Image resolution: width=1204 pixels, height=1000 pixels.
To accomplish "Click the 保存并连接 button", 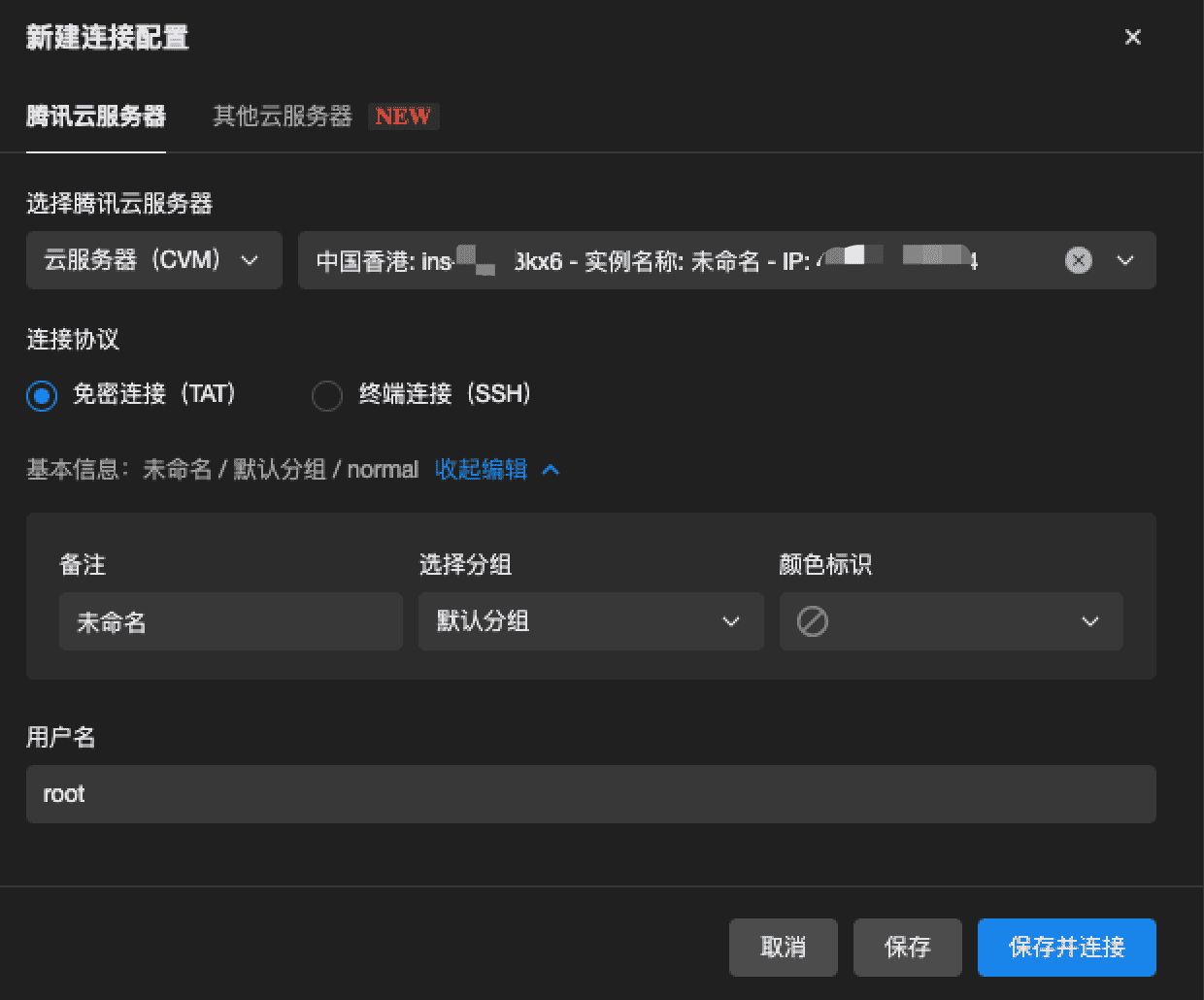I will pyautogui.click(x=1066, y=948).
